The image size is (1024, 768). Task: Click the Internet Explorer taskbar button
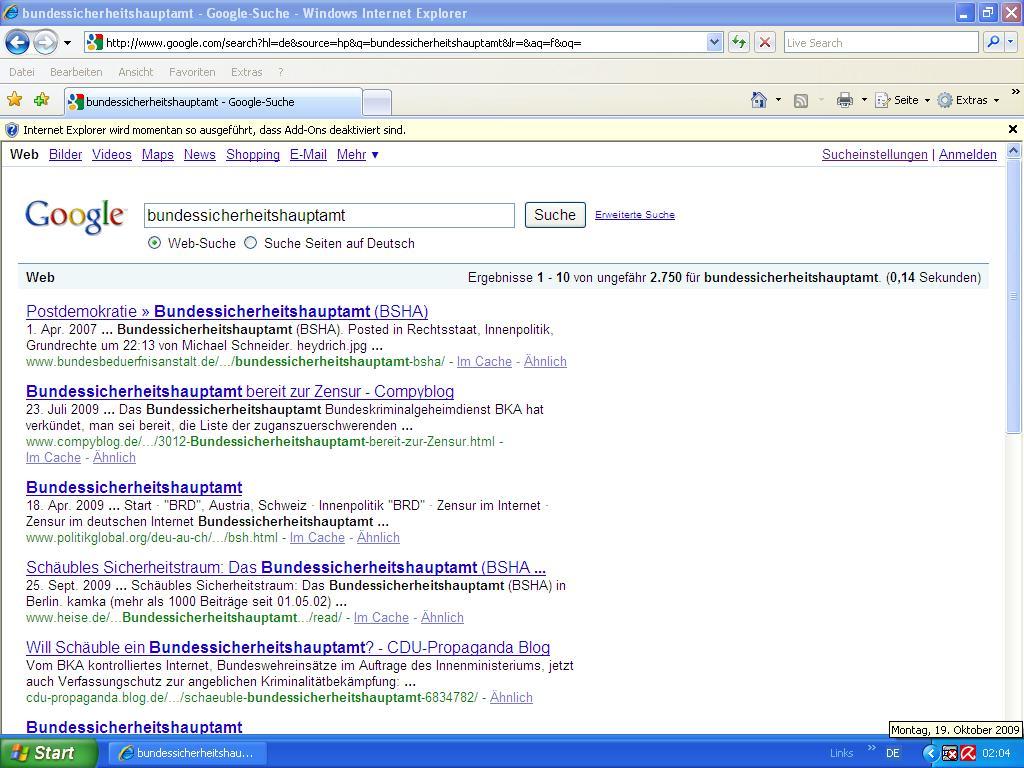[187, 753]
